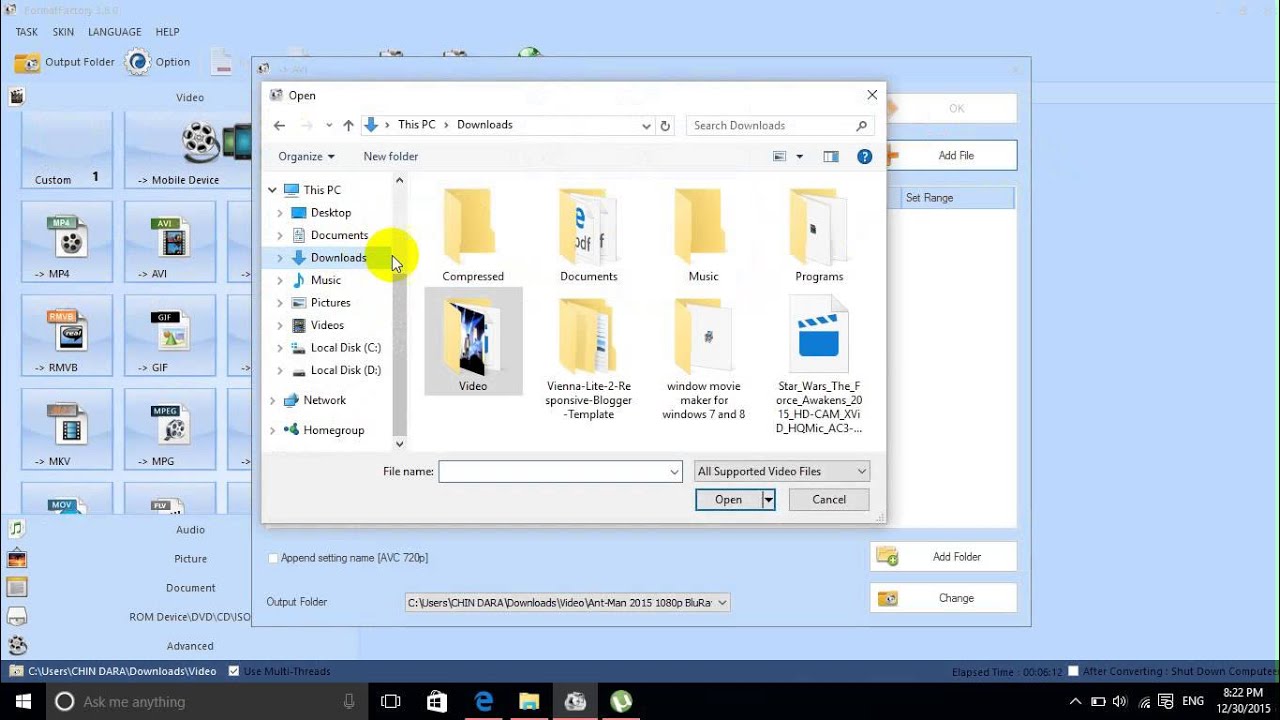Click the Help icon in Open dialog

(x=865, y=156)
